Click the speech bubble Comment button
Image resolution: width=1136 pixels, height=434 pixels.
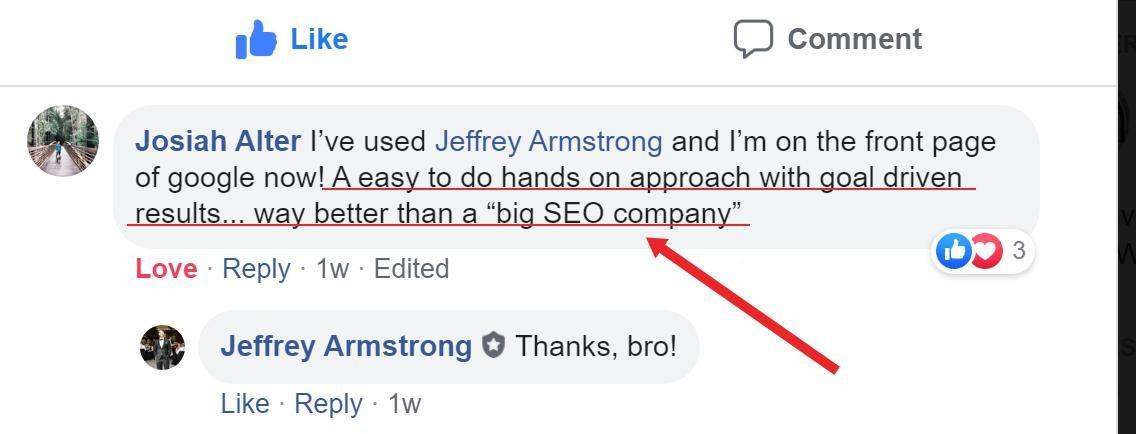828,40
